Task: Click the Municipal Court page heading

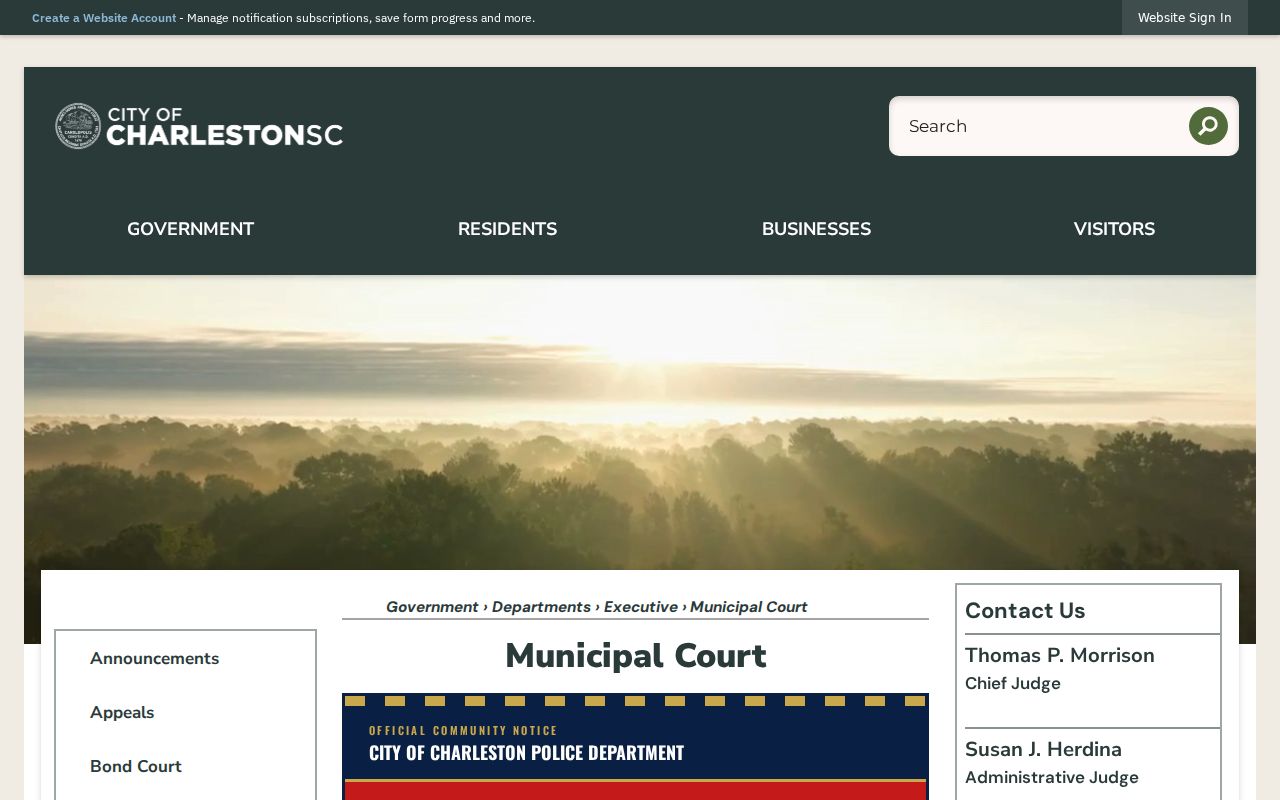Action: [635, 656]
